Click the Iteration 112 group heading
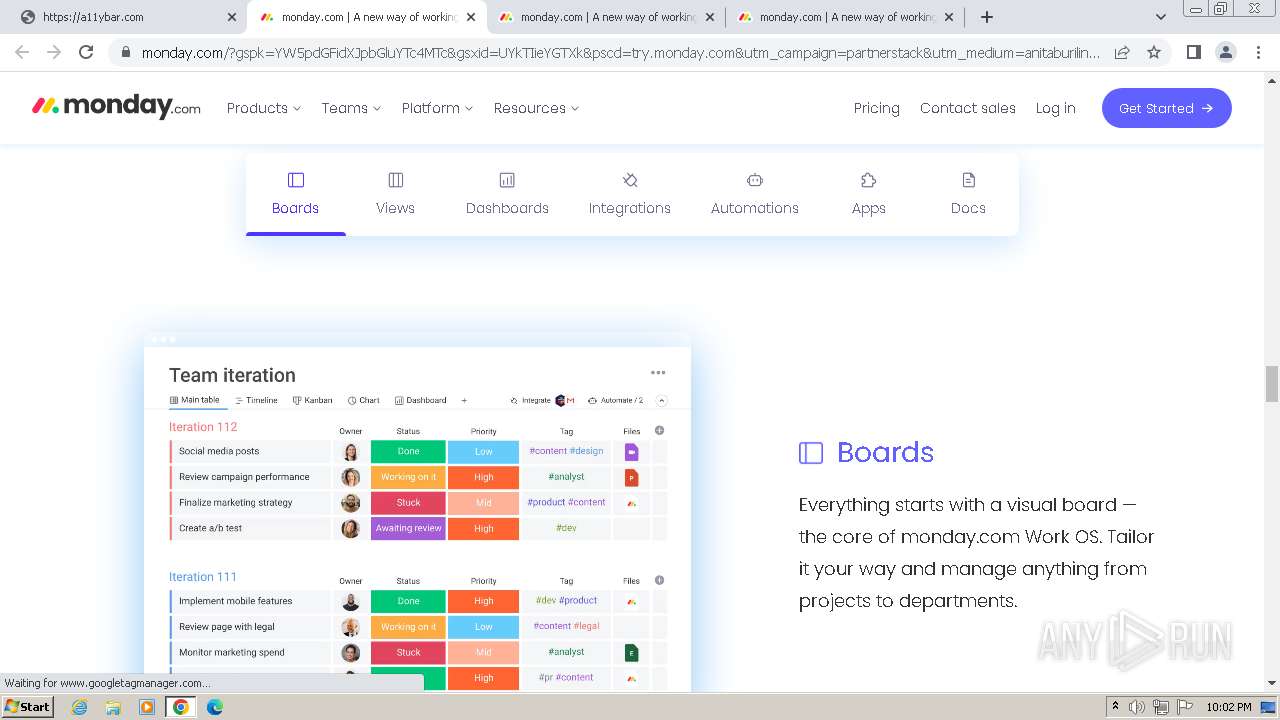1280x720 pixels. (203, 427)
